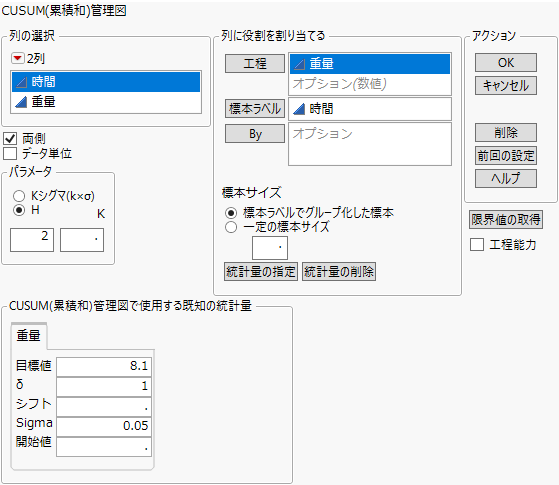Click the icon beside 重量 in 工程 role
The width and height of the screenshot is (559, 485).
[x=299, y=64]
